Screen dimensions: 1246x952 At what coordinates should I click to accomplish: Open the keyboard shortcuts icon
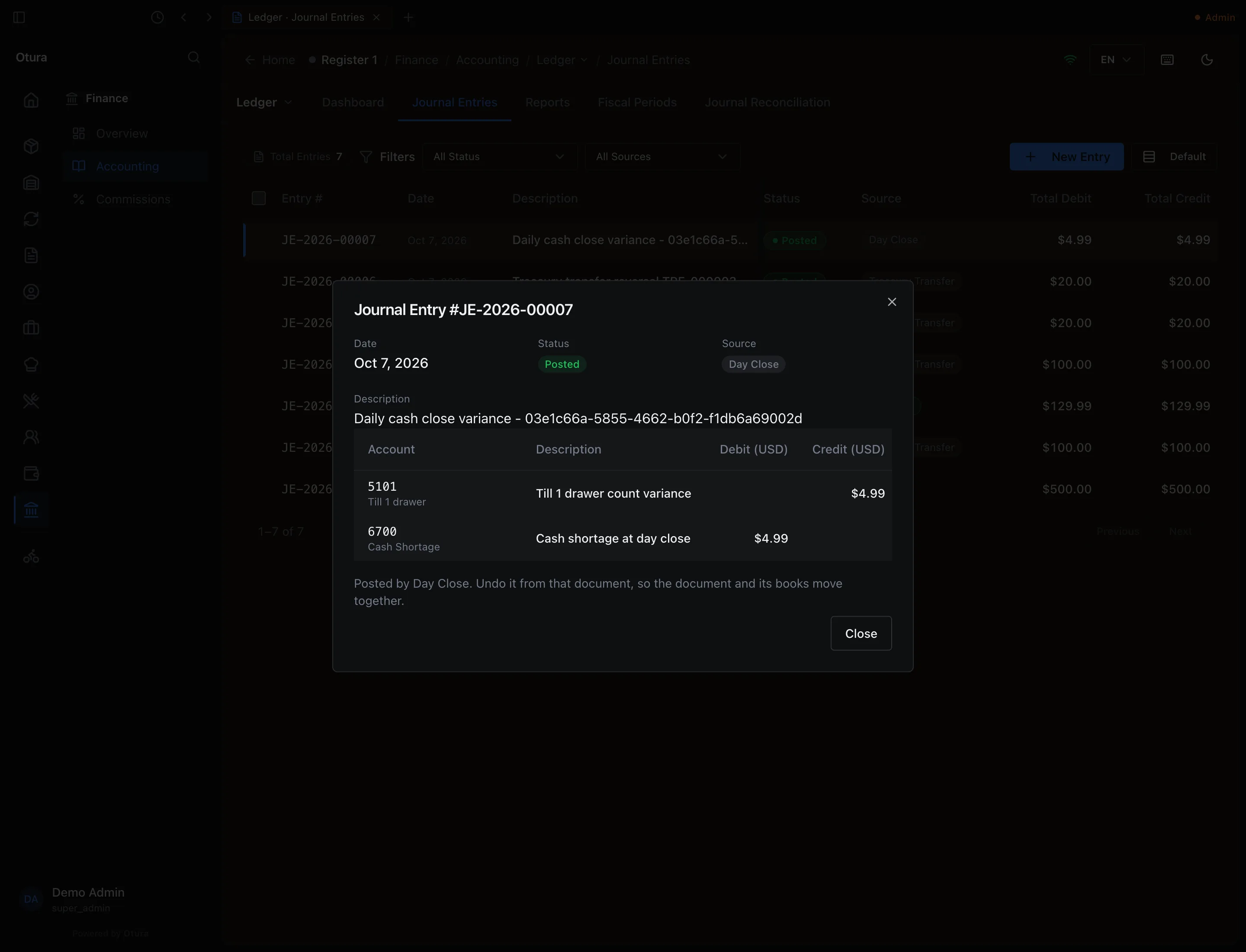pos(1167,60)
